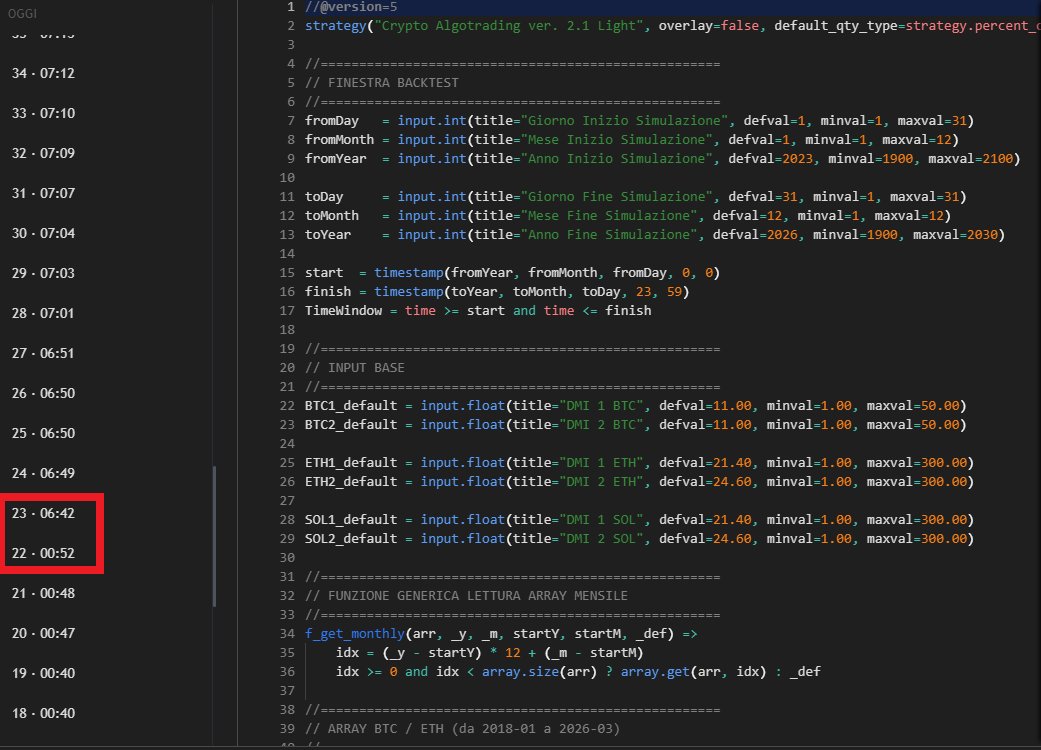Screen dimensions: 1041x750
Task: Select version 26 in history list
Action: [42, 393]
